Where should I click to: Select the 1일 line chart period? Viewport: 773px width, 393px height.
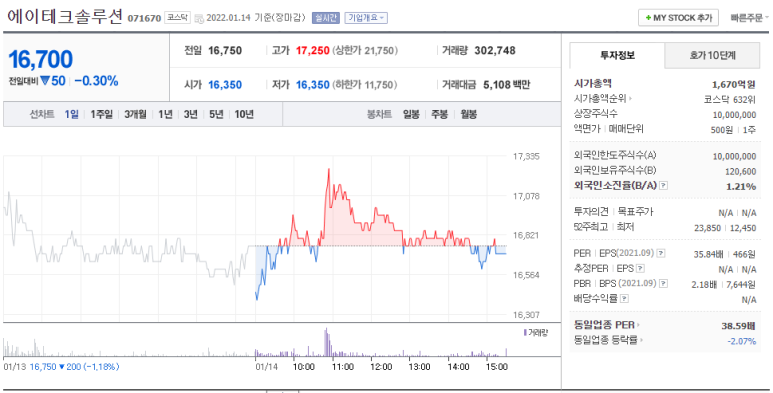(x=71, y=114)
